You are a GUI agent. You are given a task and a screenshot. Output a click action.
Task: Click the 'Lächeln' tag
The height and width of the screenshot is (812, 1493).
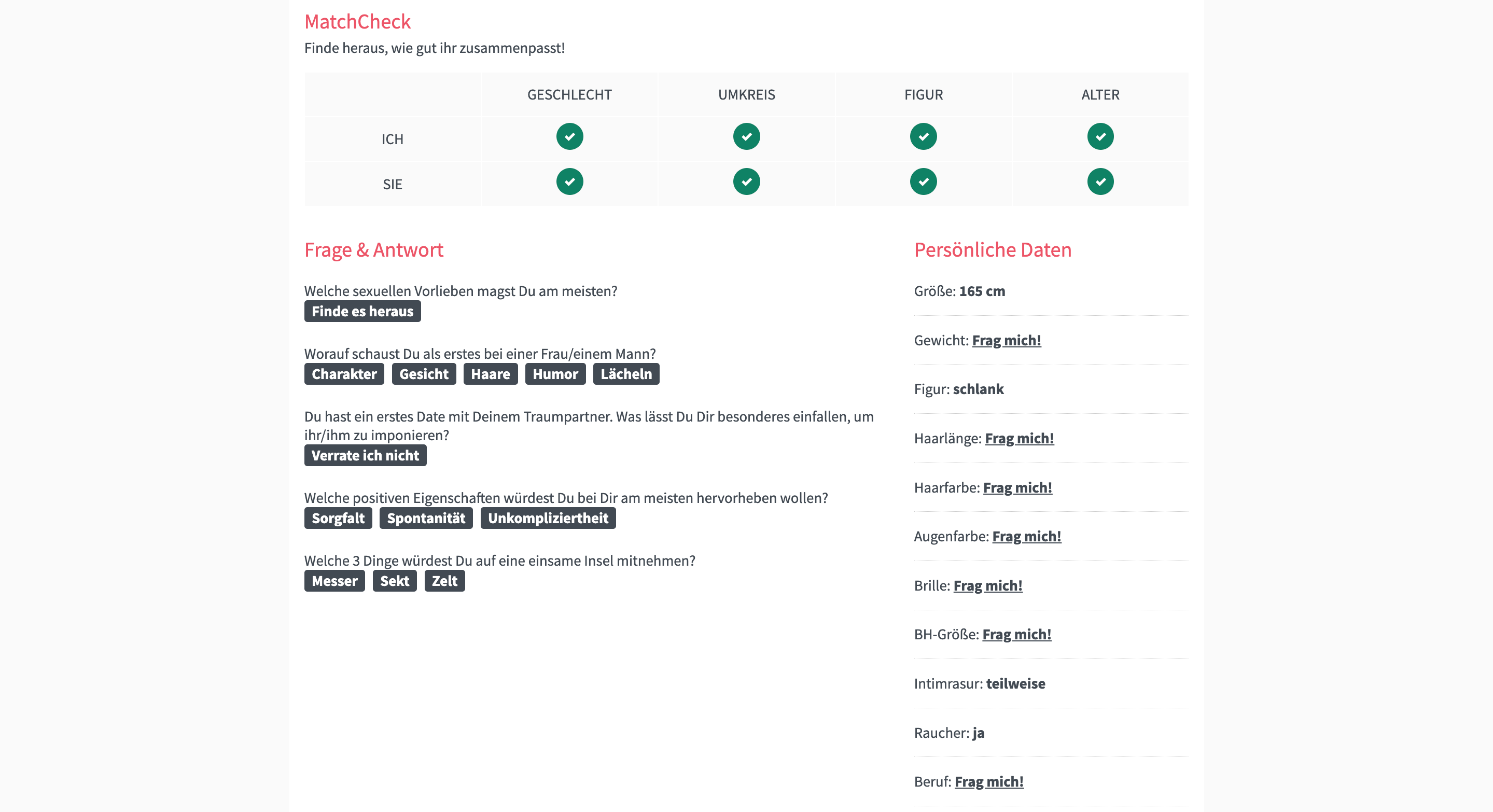click(x=626, y=374)
